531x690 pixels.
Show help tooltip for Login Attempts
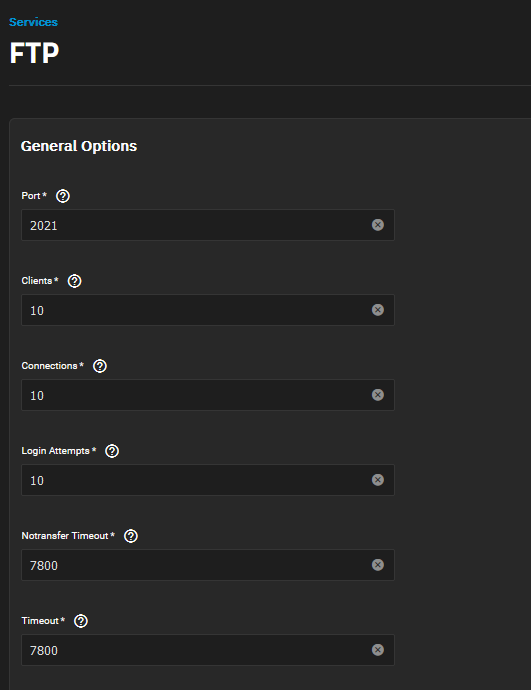[x=112, y=451]
